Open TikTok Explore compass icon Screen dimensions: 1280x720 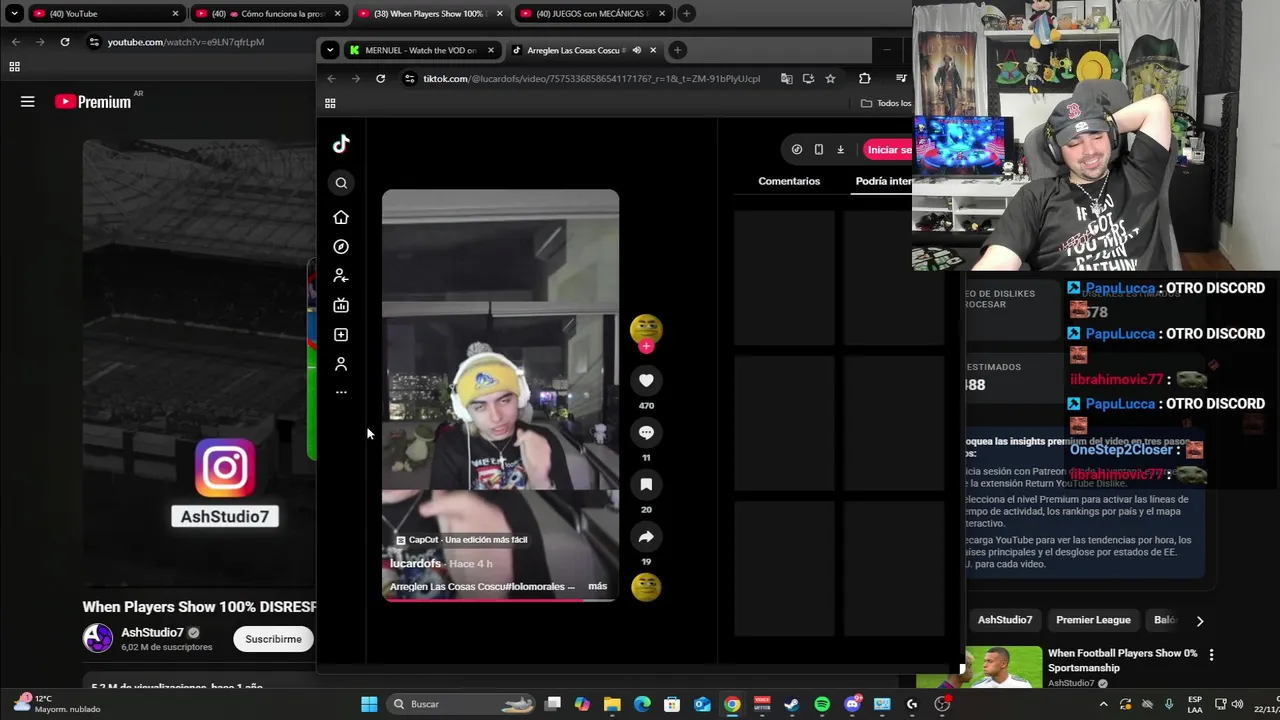tap(341, 247)
